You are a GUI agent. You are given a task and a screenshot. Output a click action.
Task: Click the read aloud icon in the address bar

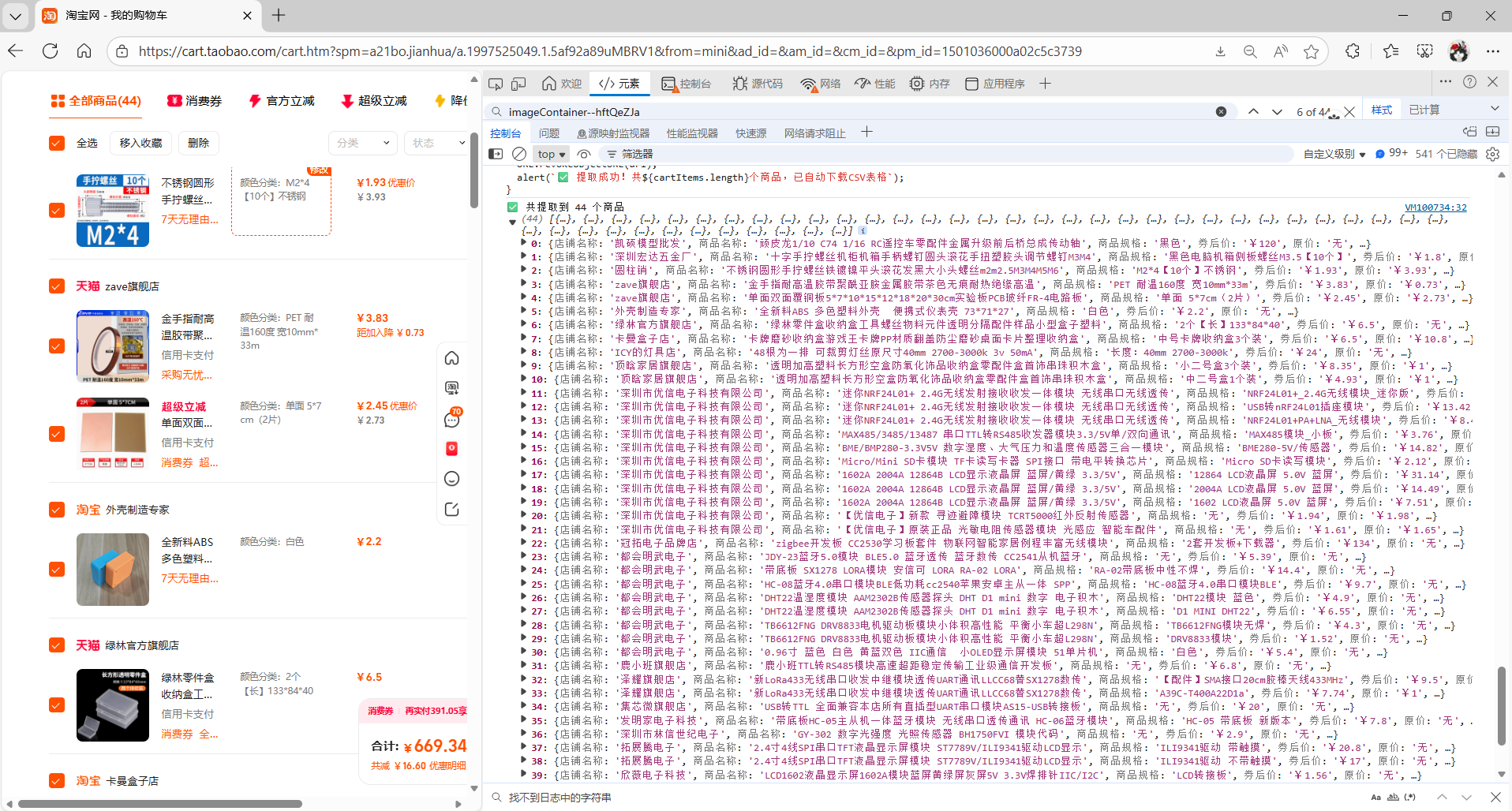[x=1281, y=51]
